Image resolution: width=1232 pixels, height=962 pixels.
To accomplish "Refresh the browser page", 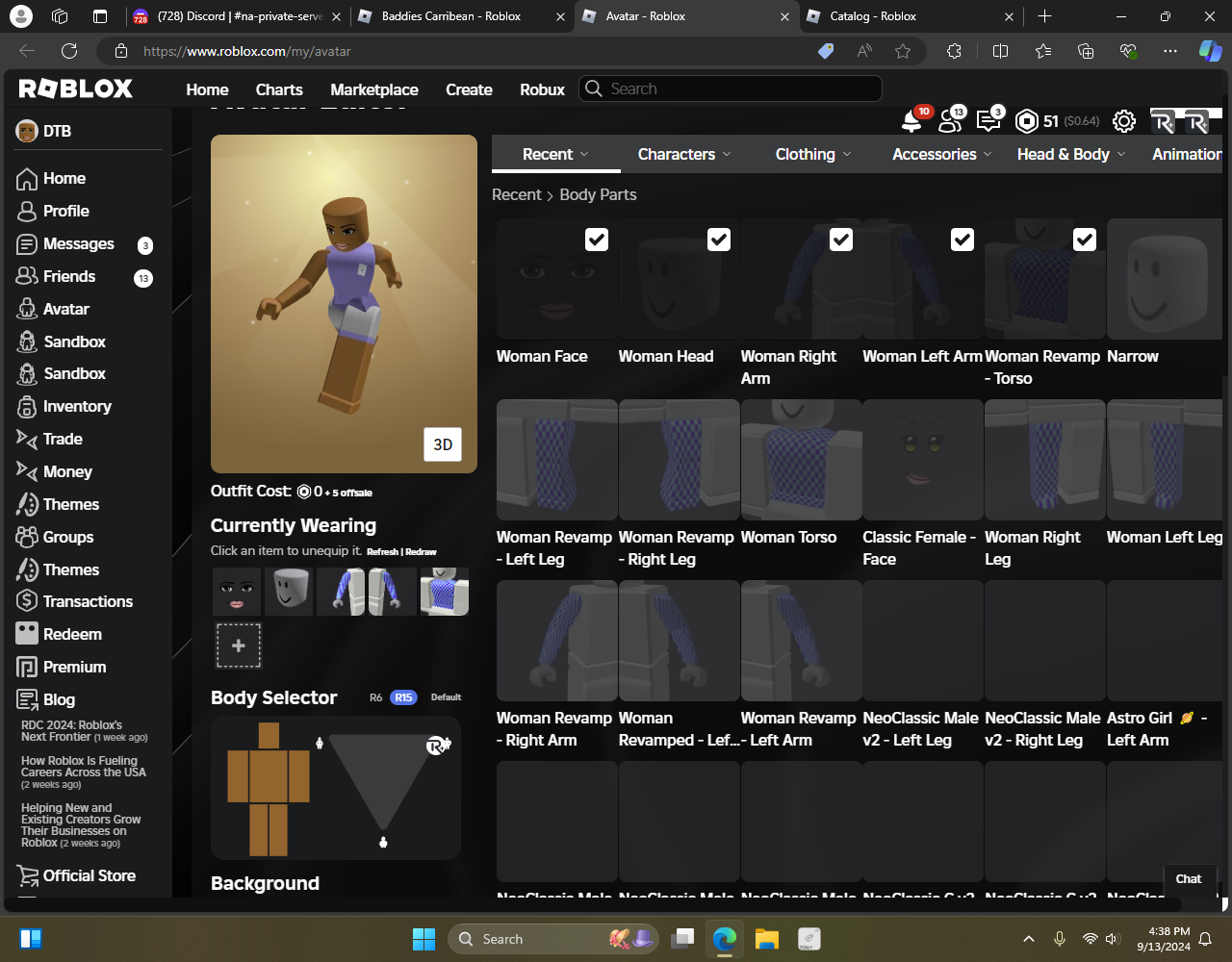I will coord(69,51).
